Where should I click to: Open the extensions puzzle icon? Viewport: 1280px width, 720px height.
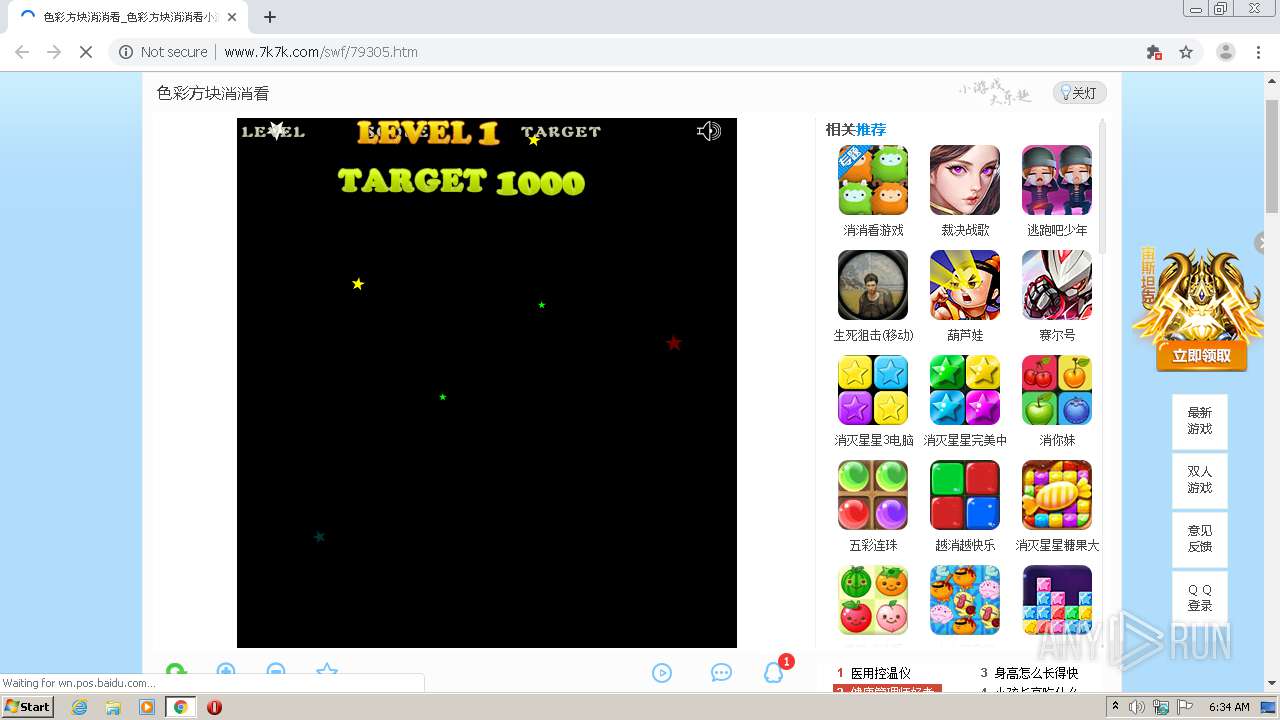(x=1154, y=52)
